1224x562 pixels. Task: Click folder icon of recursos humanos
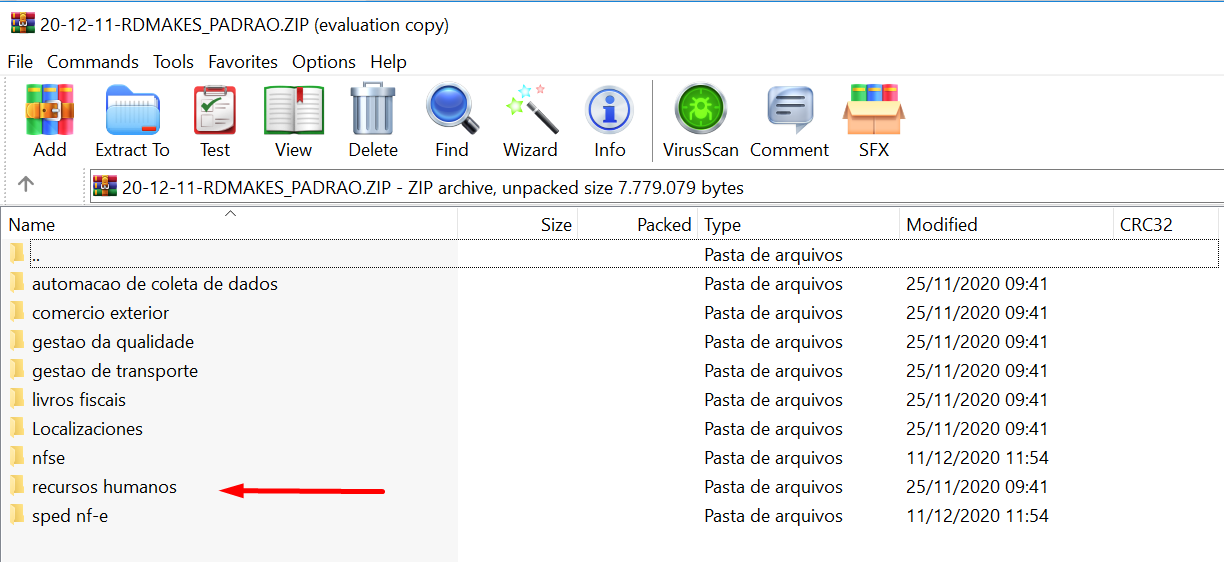click(x=17, y=486)
